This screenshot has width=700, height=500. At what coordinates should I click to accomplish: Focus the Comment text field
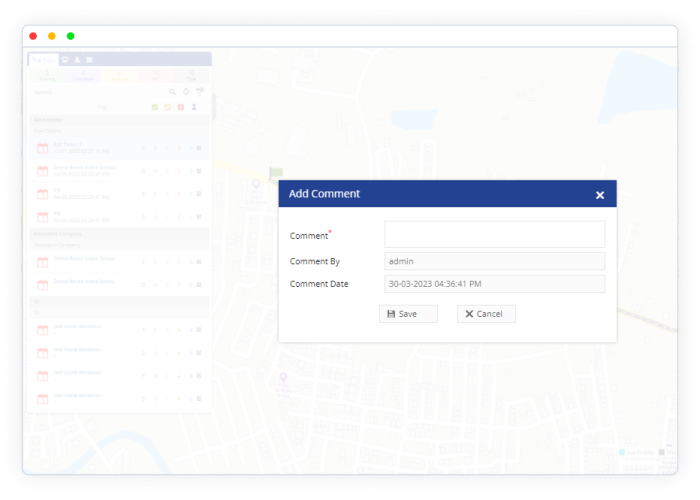[494, 234]
